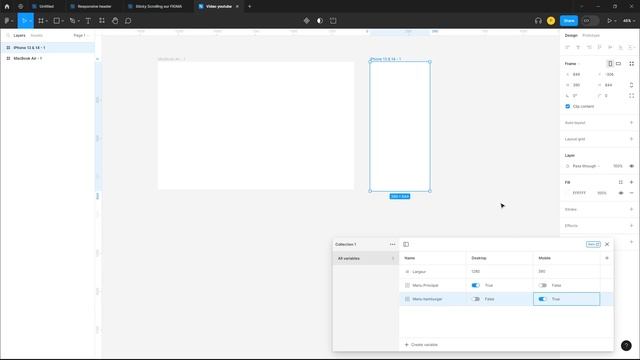Click the fill color swatch FFFFFF

coord(567,193)
